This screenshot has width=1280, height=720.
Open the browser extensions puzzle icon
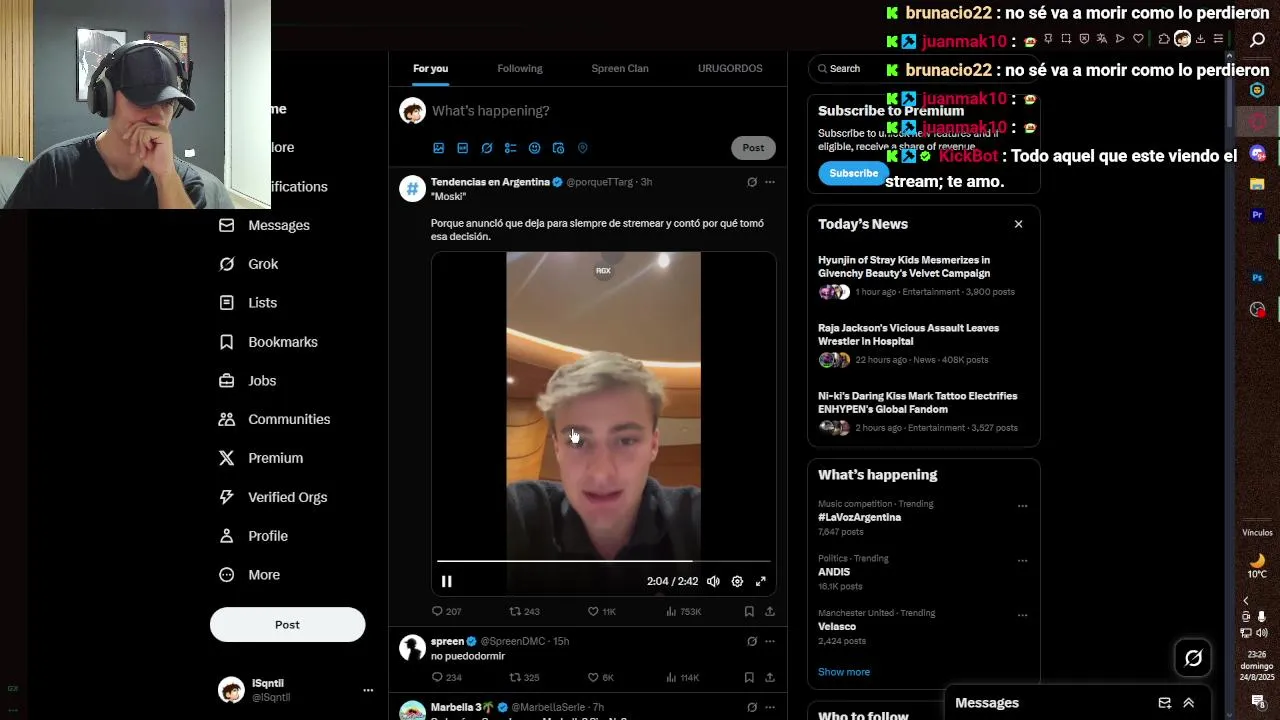pos(1163,39)
